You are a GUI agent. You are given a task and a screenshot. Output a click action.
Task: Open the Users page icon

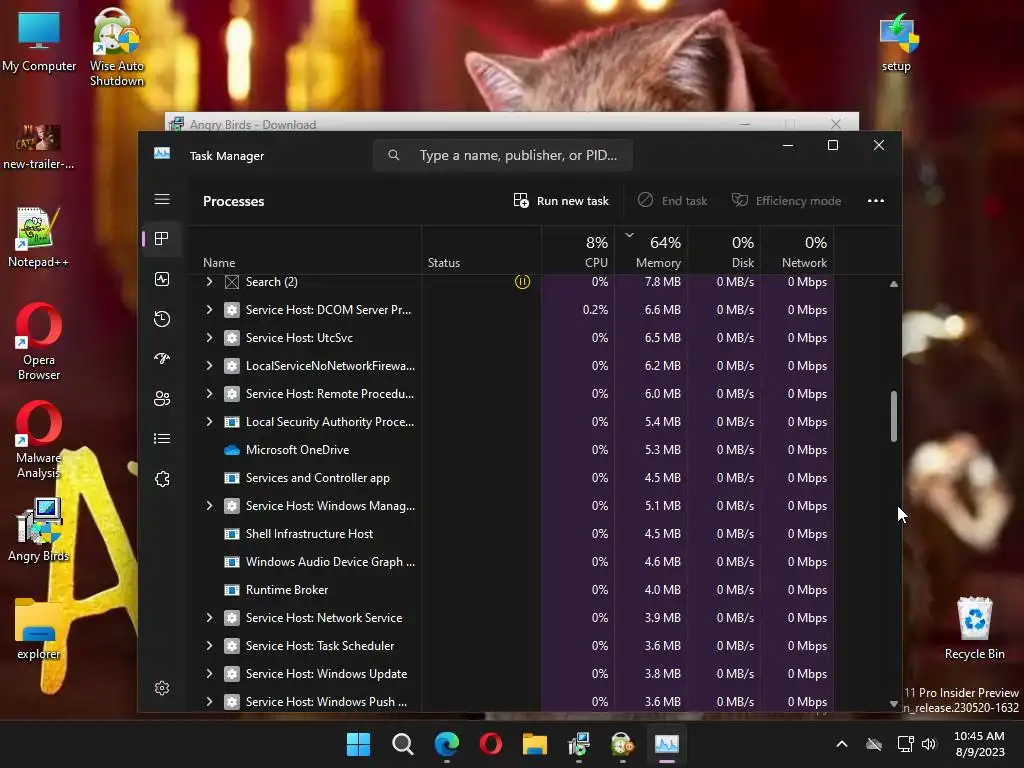[x=162, y=398]
